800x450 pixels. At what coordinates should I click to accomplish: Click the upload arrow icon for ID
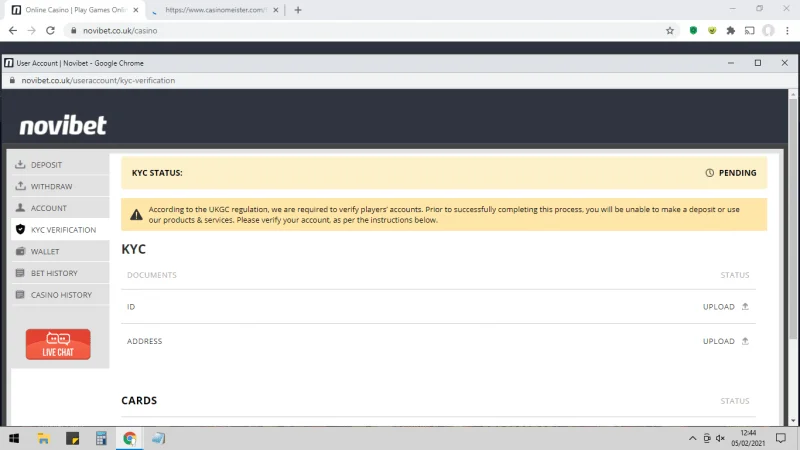[x=745, y=307]
